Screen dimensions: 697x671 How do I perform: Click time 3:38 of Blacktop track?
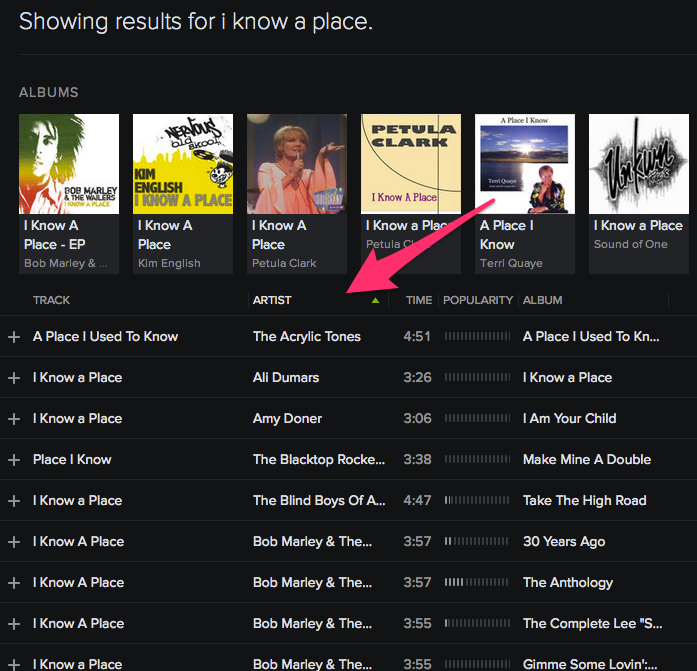(417, 459)
